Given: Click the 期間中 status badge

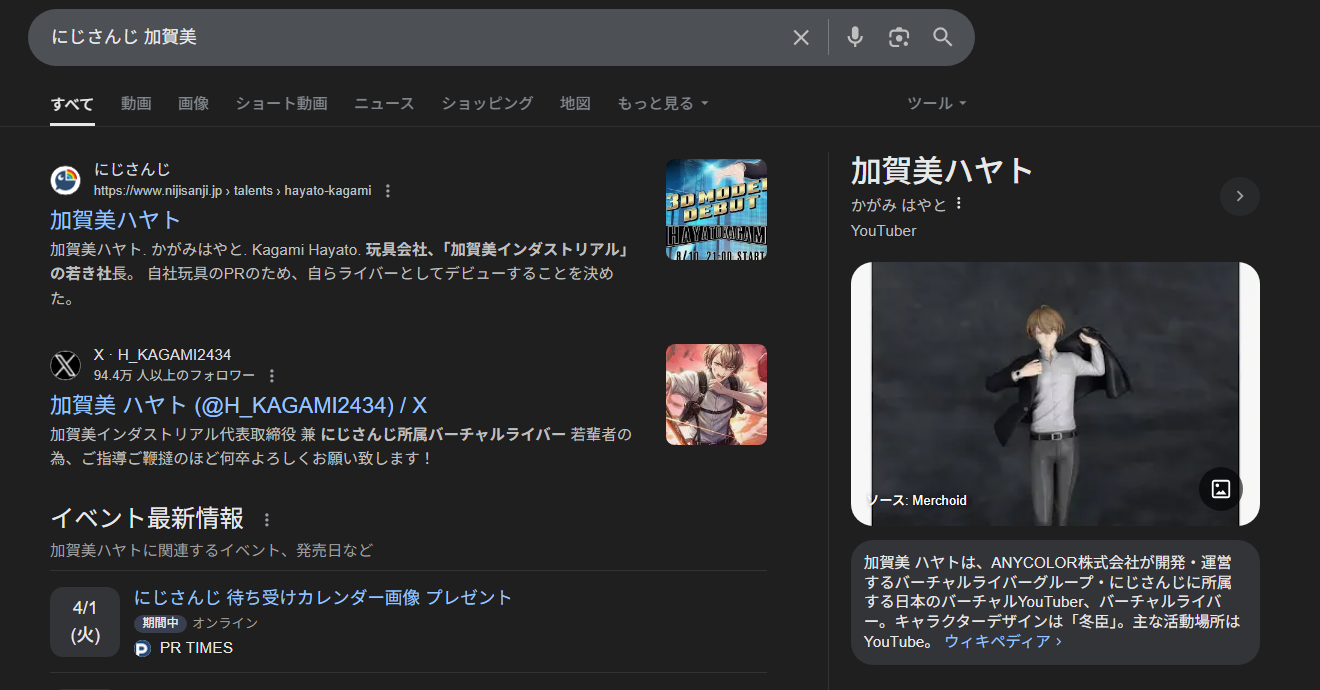Looking at the screenshot, I should [160, 623].
